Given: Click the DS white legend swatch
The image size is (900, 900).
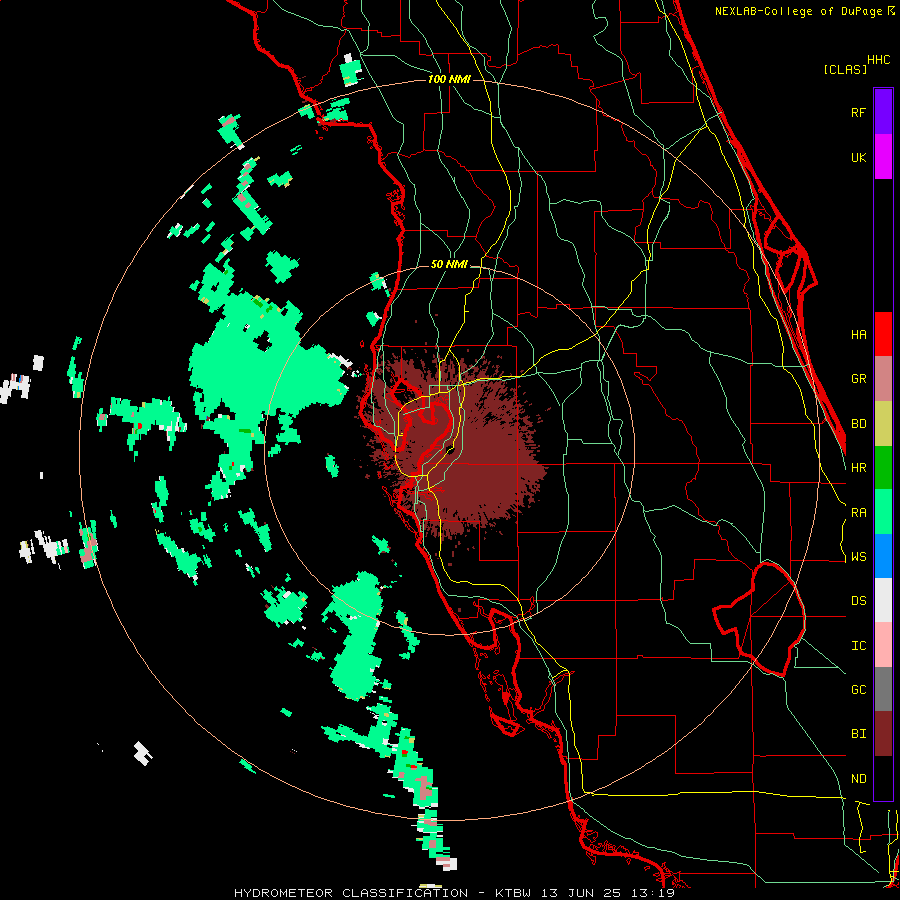Looking at the screenshot, I should [x=883, y=600].
